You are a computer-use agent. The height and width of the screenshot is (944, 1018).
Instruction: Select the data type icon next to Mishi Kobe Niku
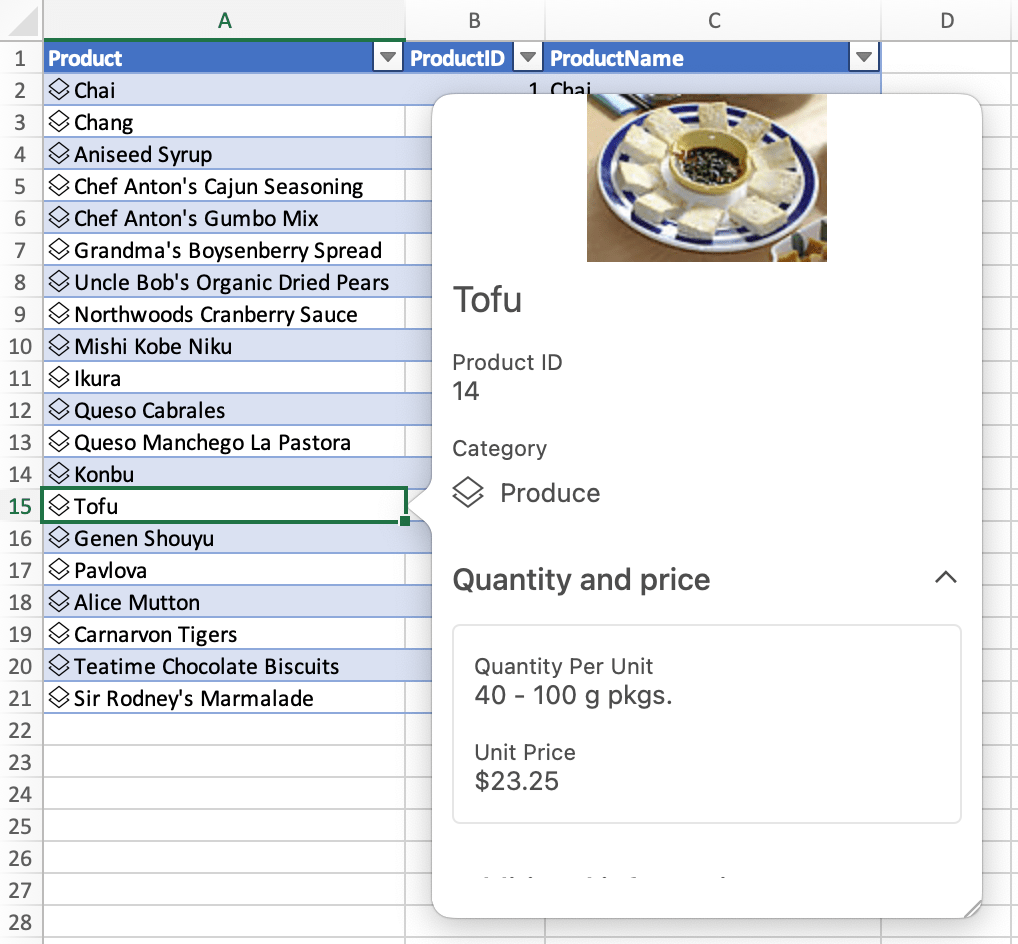(59, 346)
